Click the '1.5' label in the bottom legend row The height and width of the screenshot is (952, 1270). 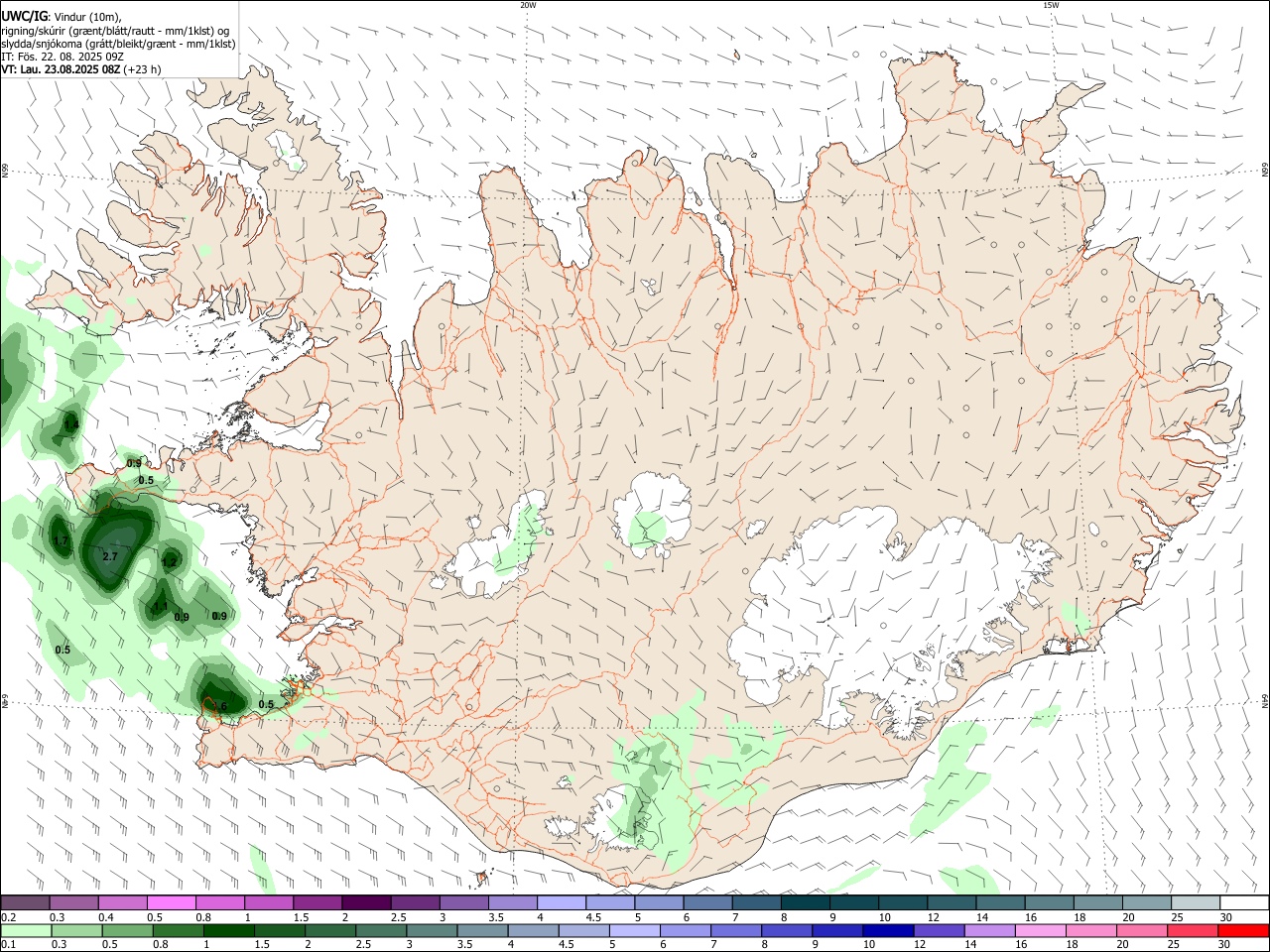(262, 945)
